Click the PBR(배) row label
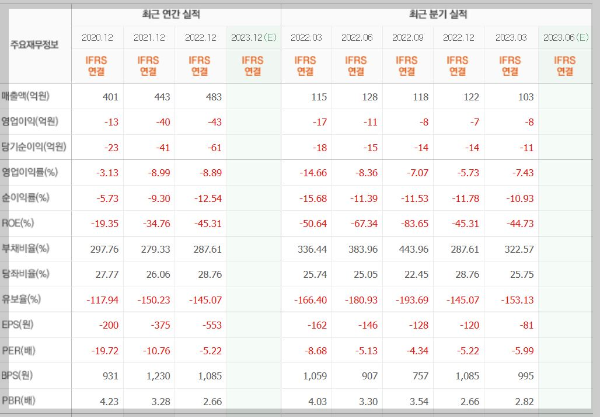This screenshot has width=600, height=417. 18,401
